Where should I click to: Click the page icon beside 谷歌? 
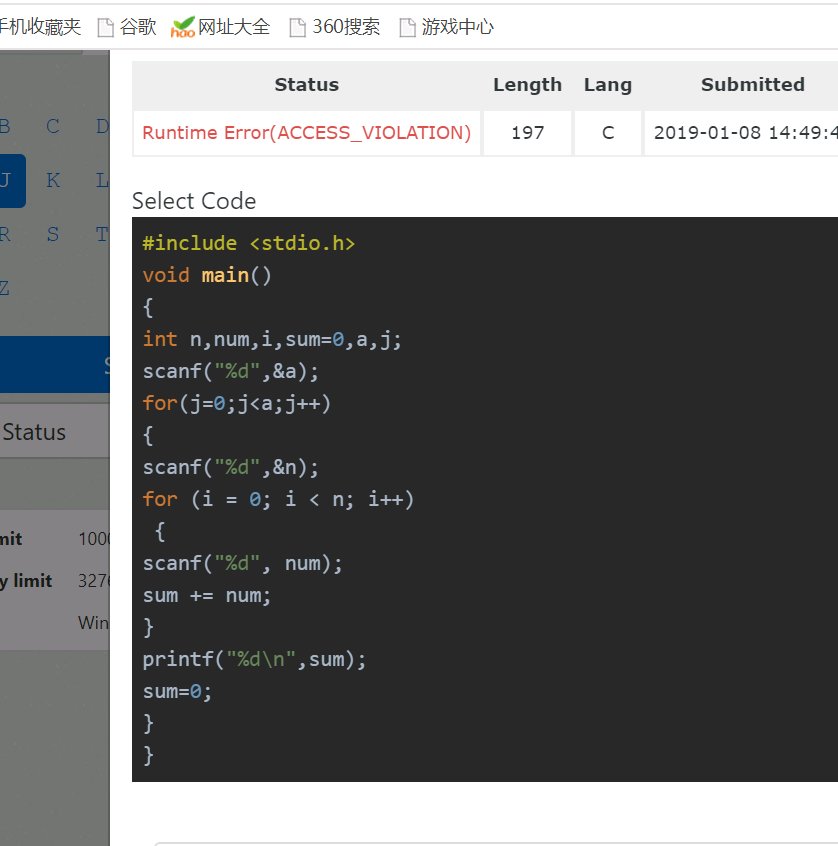(106, 27)
